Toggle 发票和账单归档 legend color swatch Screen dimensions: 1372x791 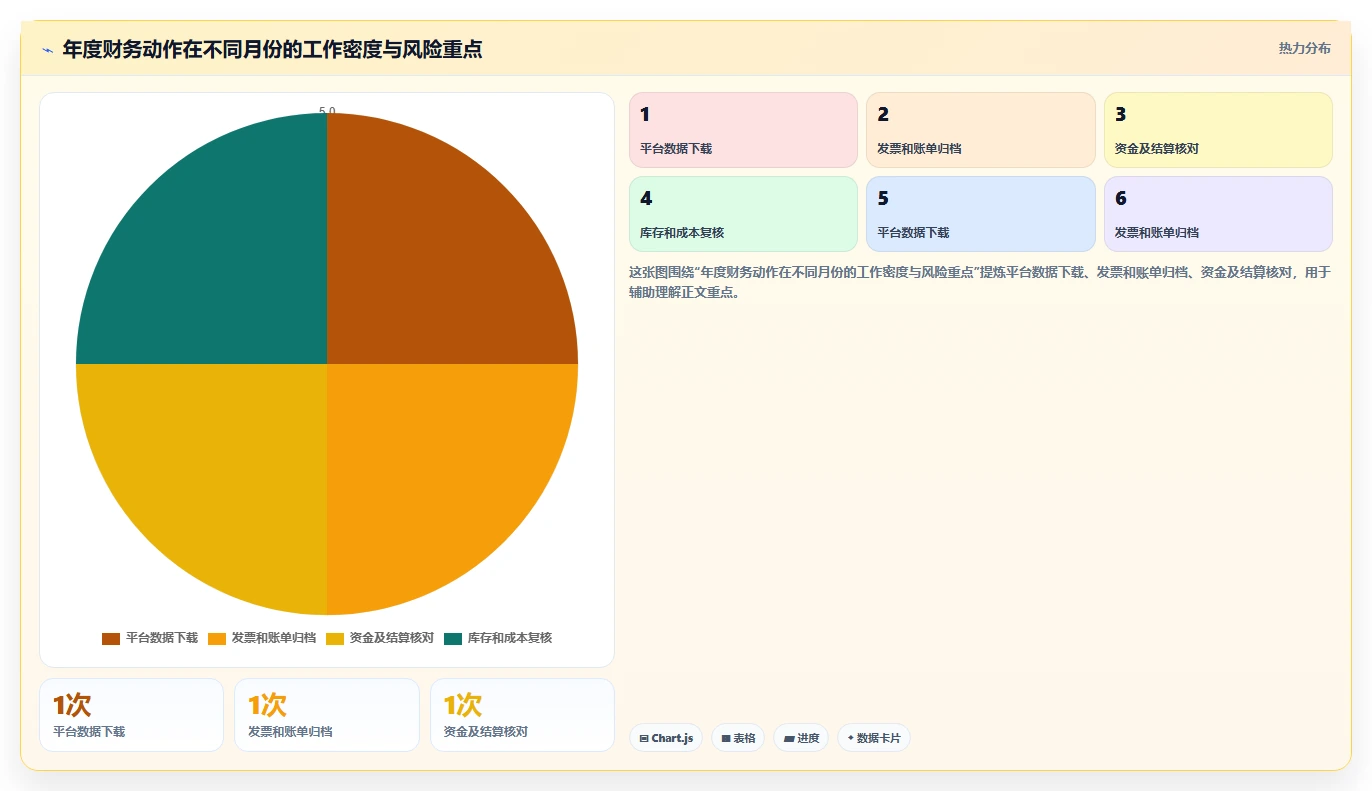(x=217, y=638)
